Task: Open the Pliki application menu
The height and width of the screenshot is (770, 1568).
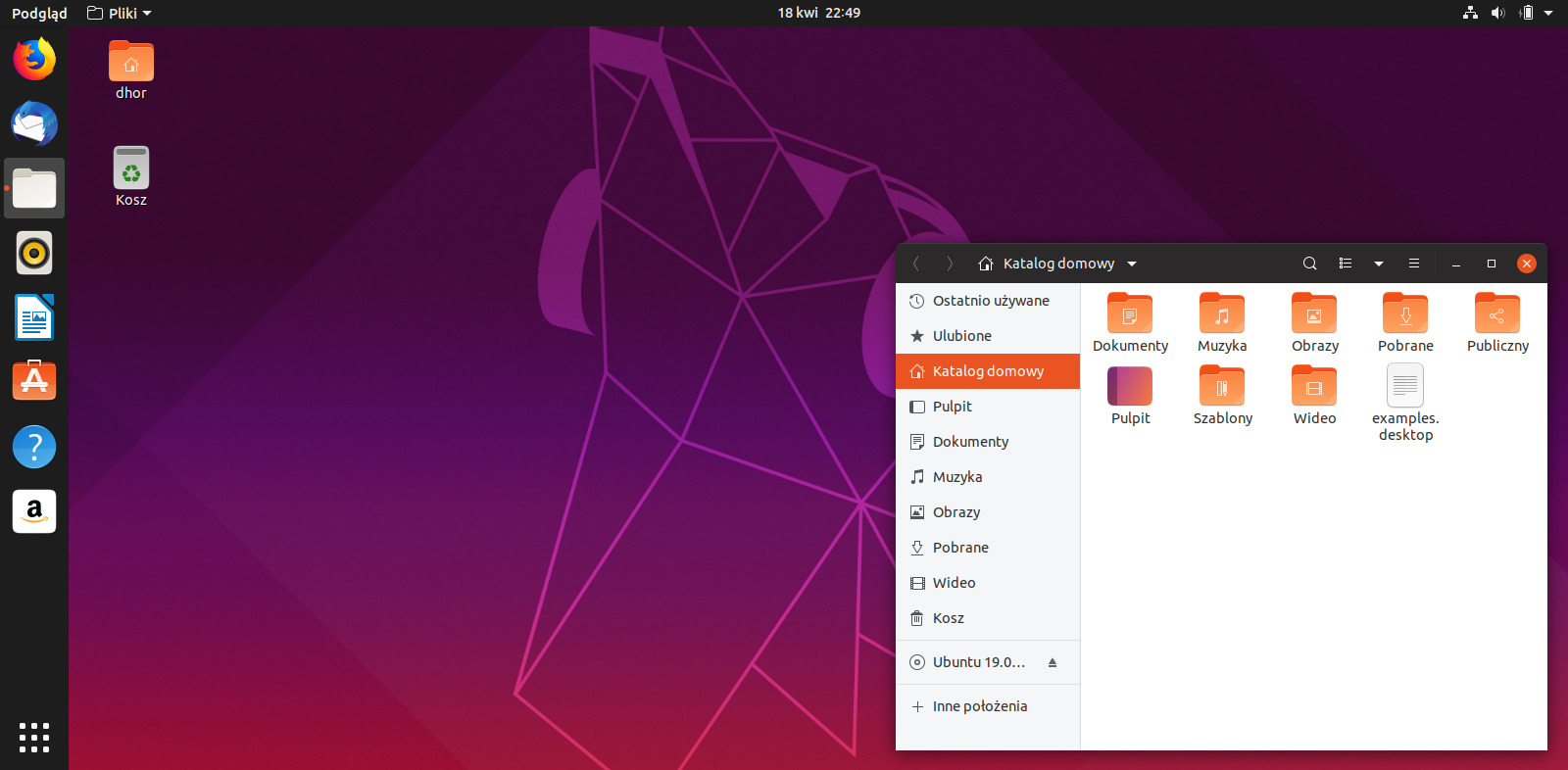Action: [x=119, y=13]
